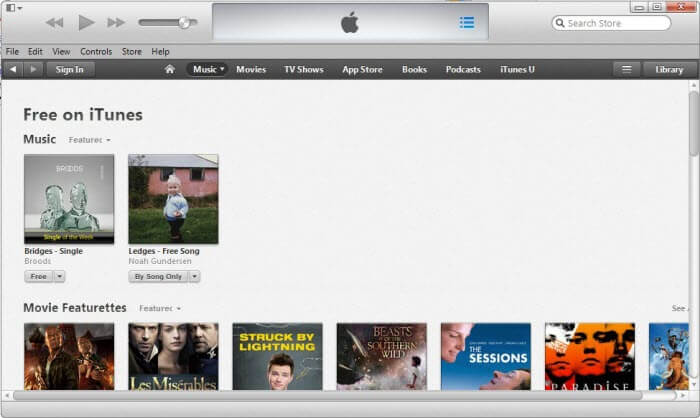Expand the Music Featured sort dropdown
The image size is (700, 418).
coord(89,140)
